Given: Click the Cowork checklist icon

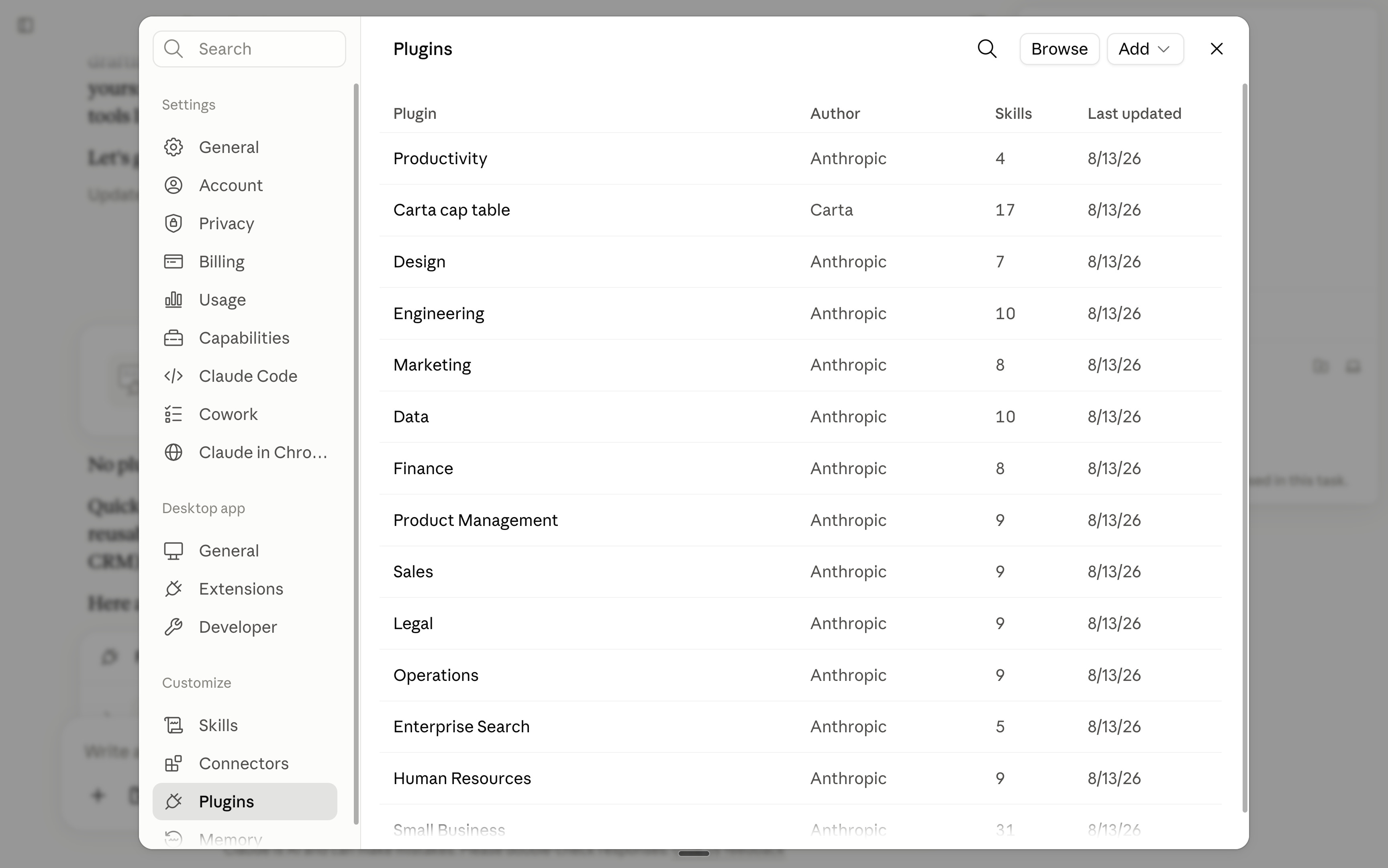Looking at the screenshot, I should [x=173, y=414].
